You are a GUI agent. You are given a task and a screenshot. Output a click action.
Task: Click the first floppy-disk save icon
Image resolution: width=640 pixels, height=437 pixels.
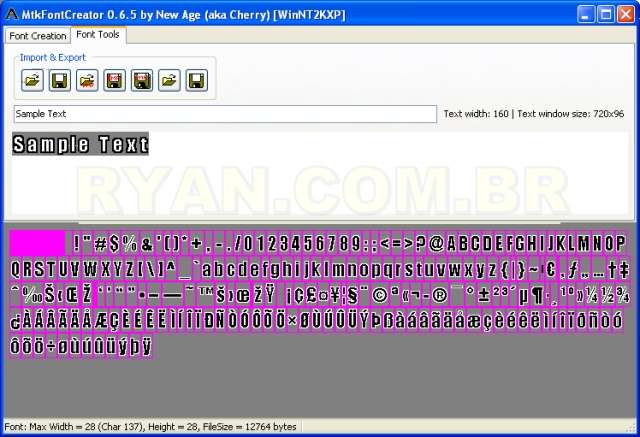click(59, 79)
